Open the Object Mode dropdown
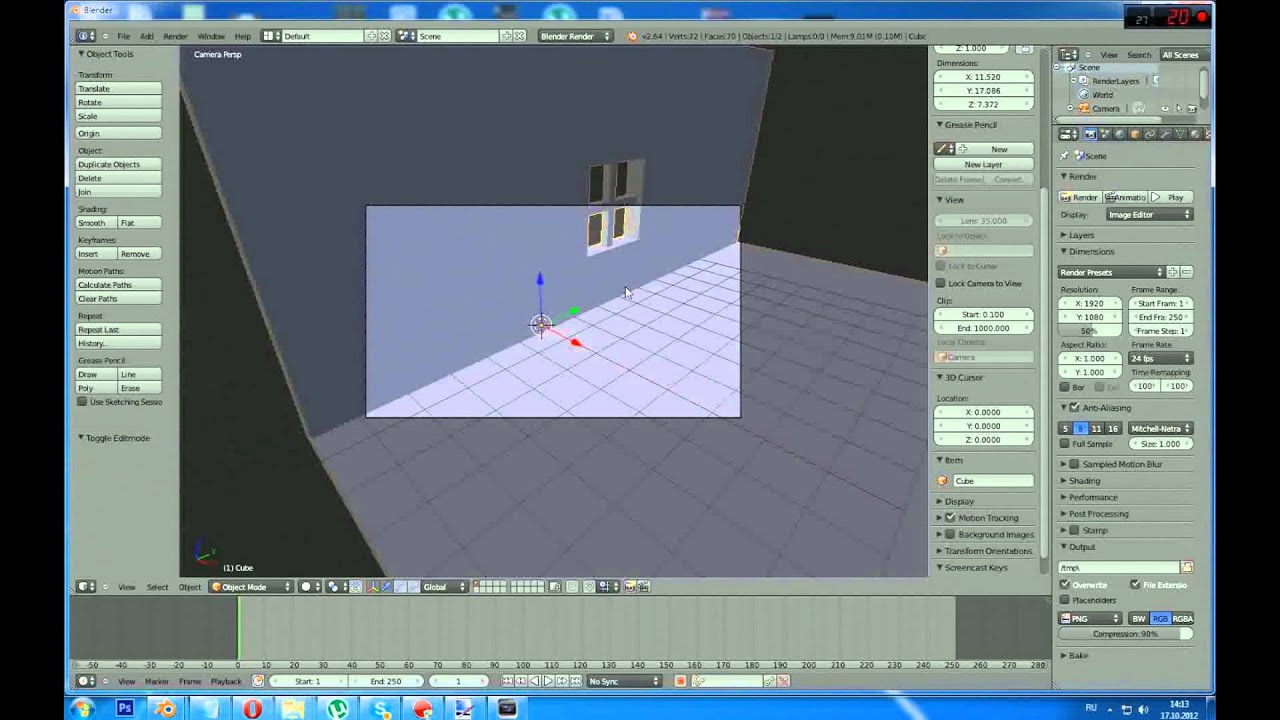 pos(251,587)
